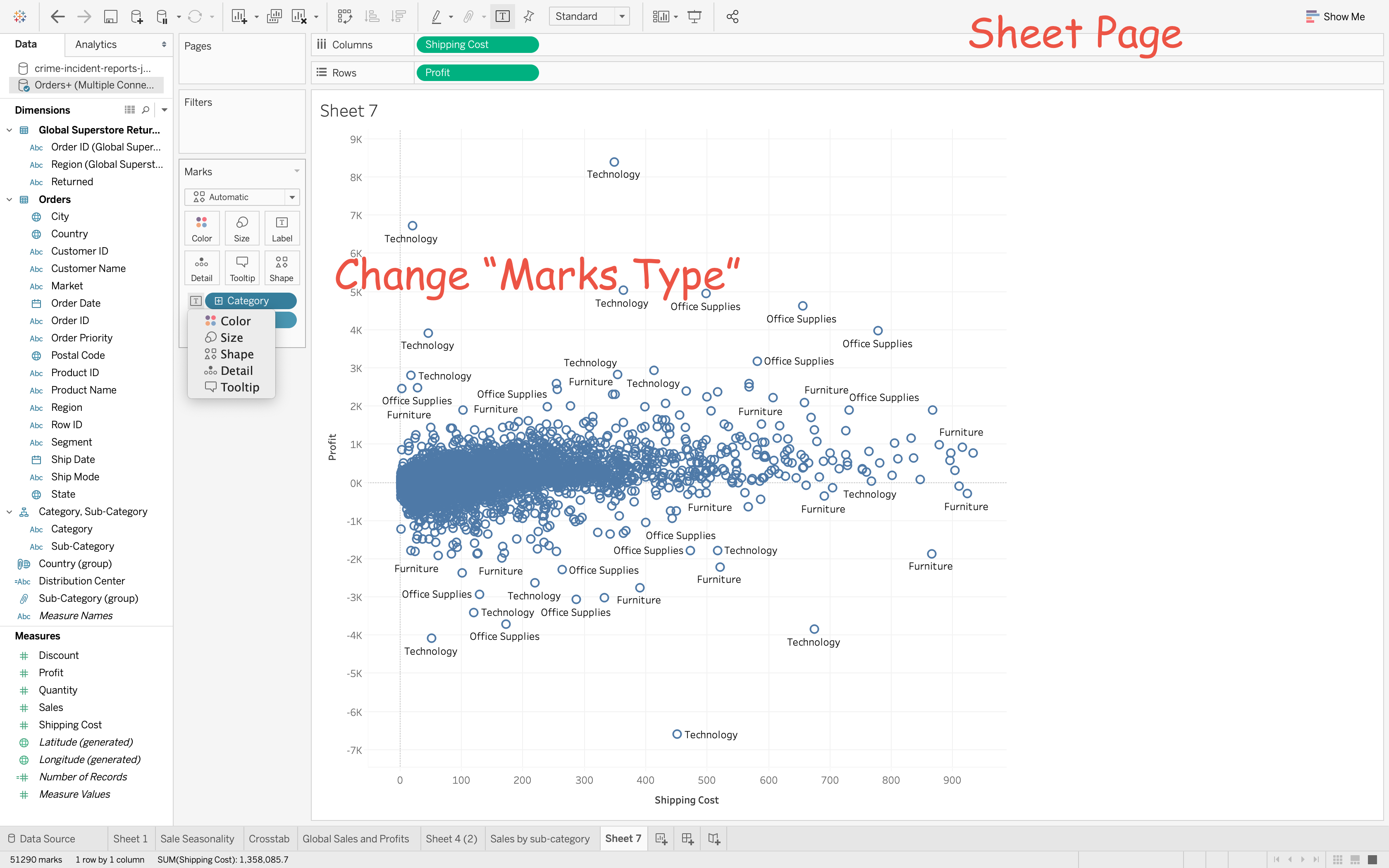Viewport: 1389px width, 868px height.
Task: Click the Save workbook toolbar icon
Action: (x=110, y=17)
